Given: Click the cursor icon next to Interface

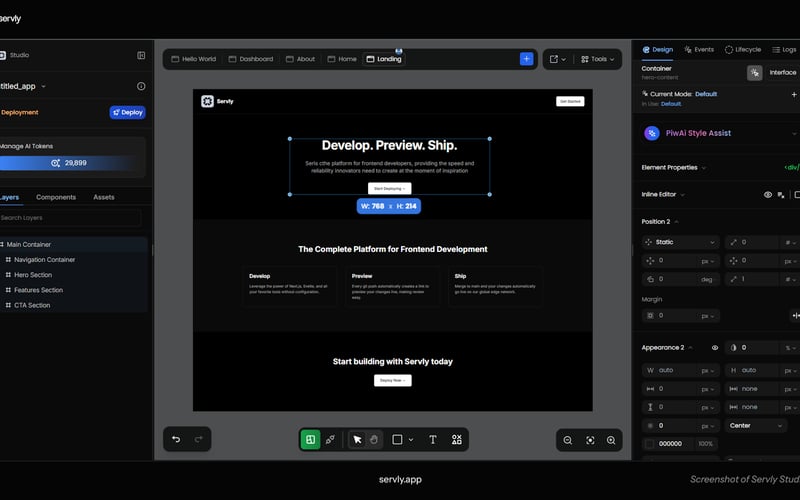Looking at the screenshot, I should click(x=755, y=72).
